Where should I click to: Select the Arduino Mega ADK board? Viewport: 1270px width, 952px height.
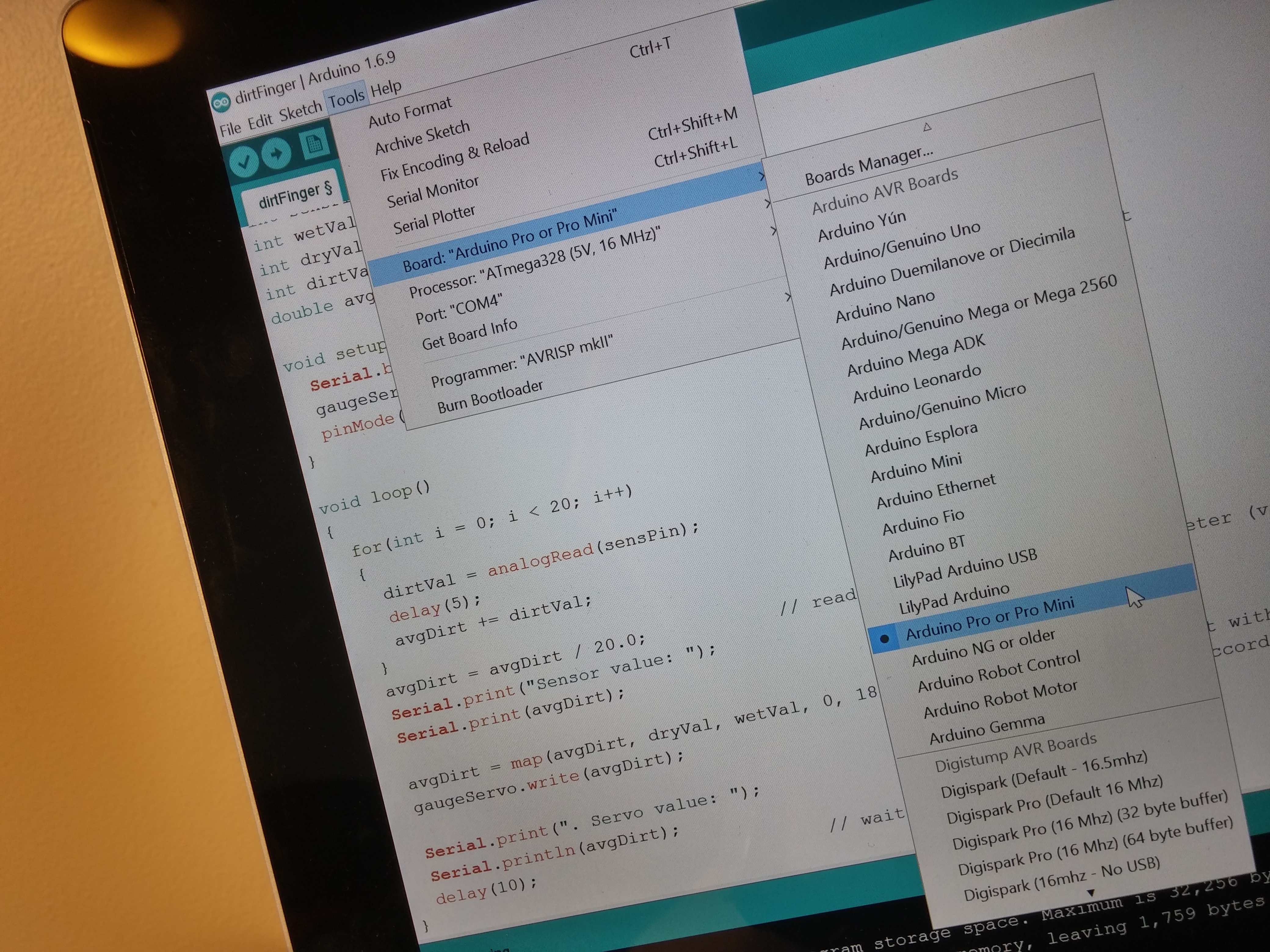[x=916, y=355]
